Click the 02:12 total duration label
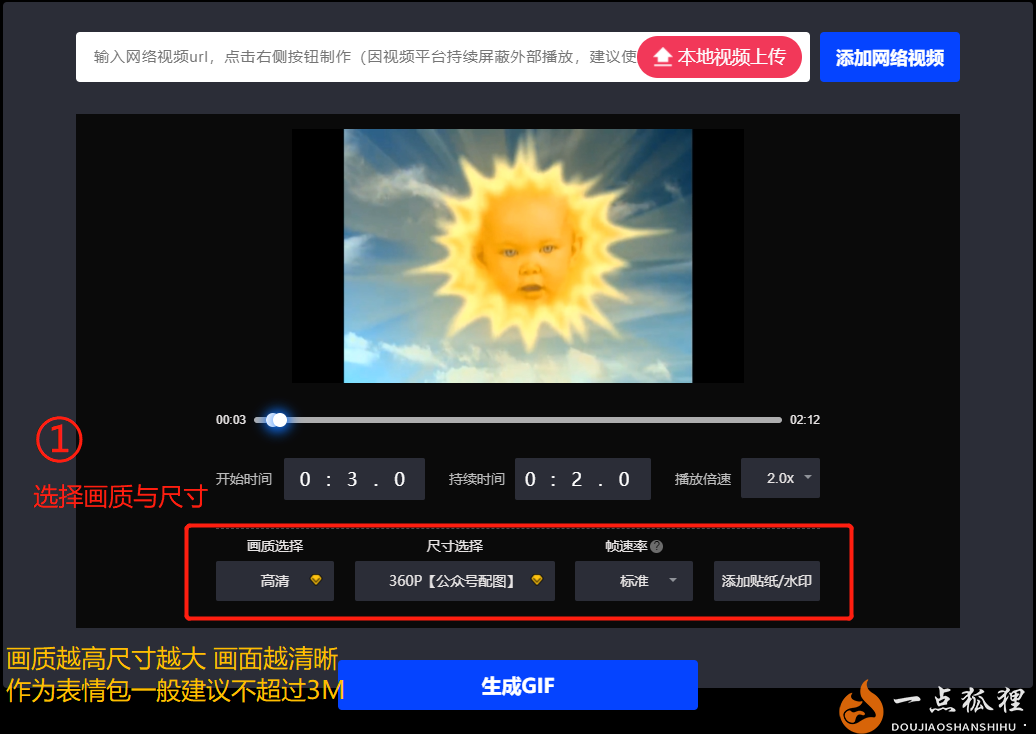Screen dimensions: 1036x734 [804, 420]
